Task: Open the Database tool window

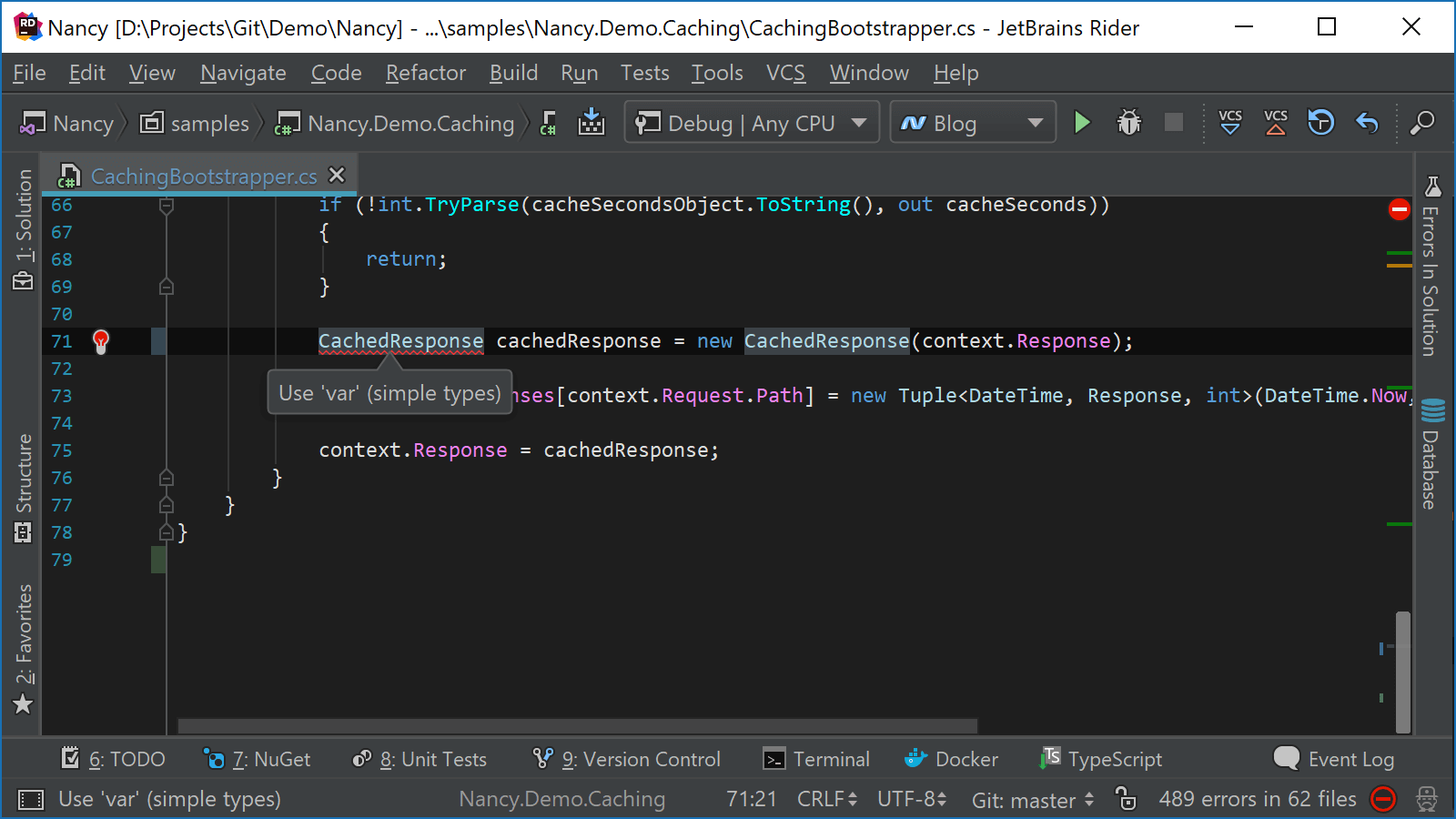Action: tap(1432, 453)
